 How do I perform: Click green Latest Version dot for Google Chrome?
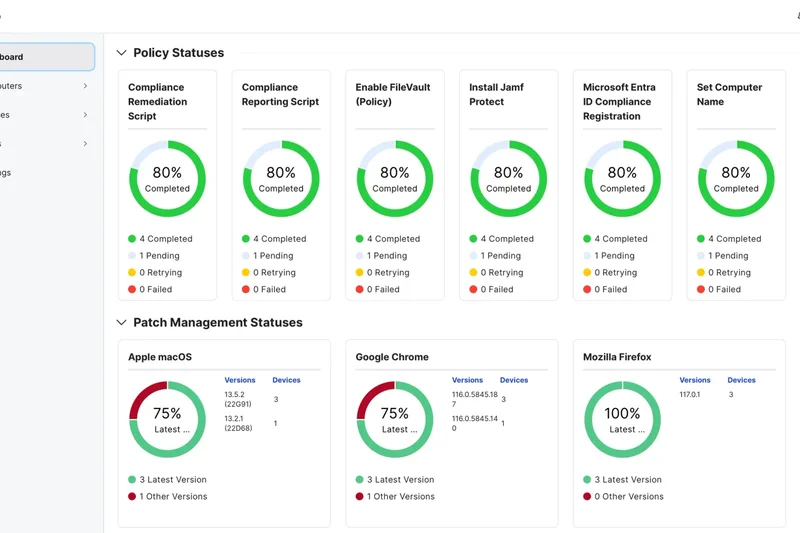(x=360, y=480)
